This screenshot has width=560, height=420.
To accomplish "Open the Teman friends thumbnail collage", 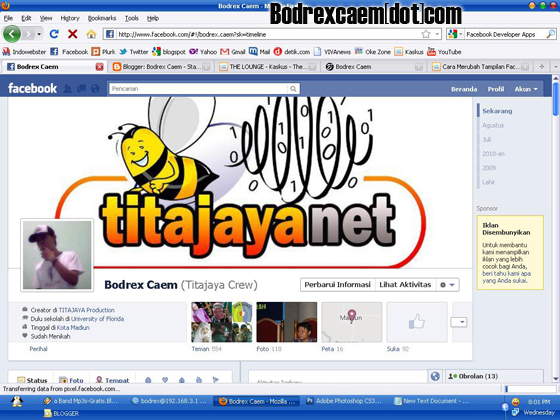I will click(221, 322).
